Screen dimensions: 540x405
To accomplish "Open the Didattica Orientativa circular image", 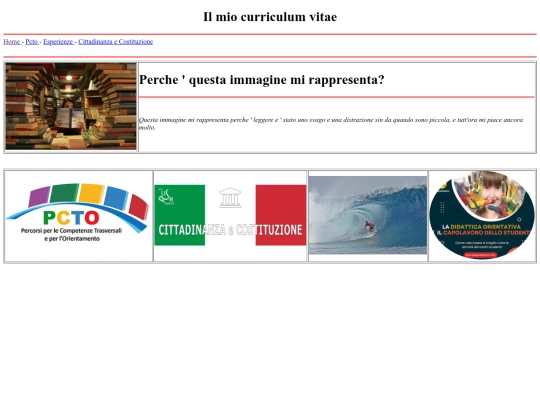I will click(481, 215).
